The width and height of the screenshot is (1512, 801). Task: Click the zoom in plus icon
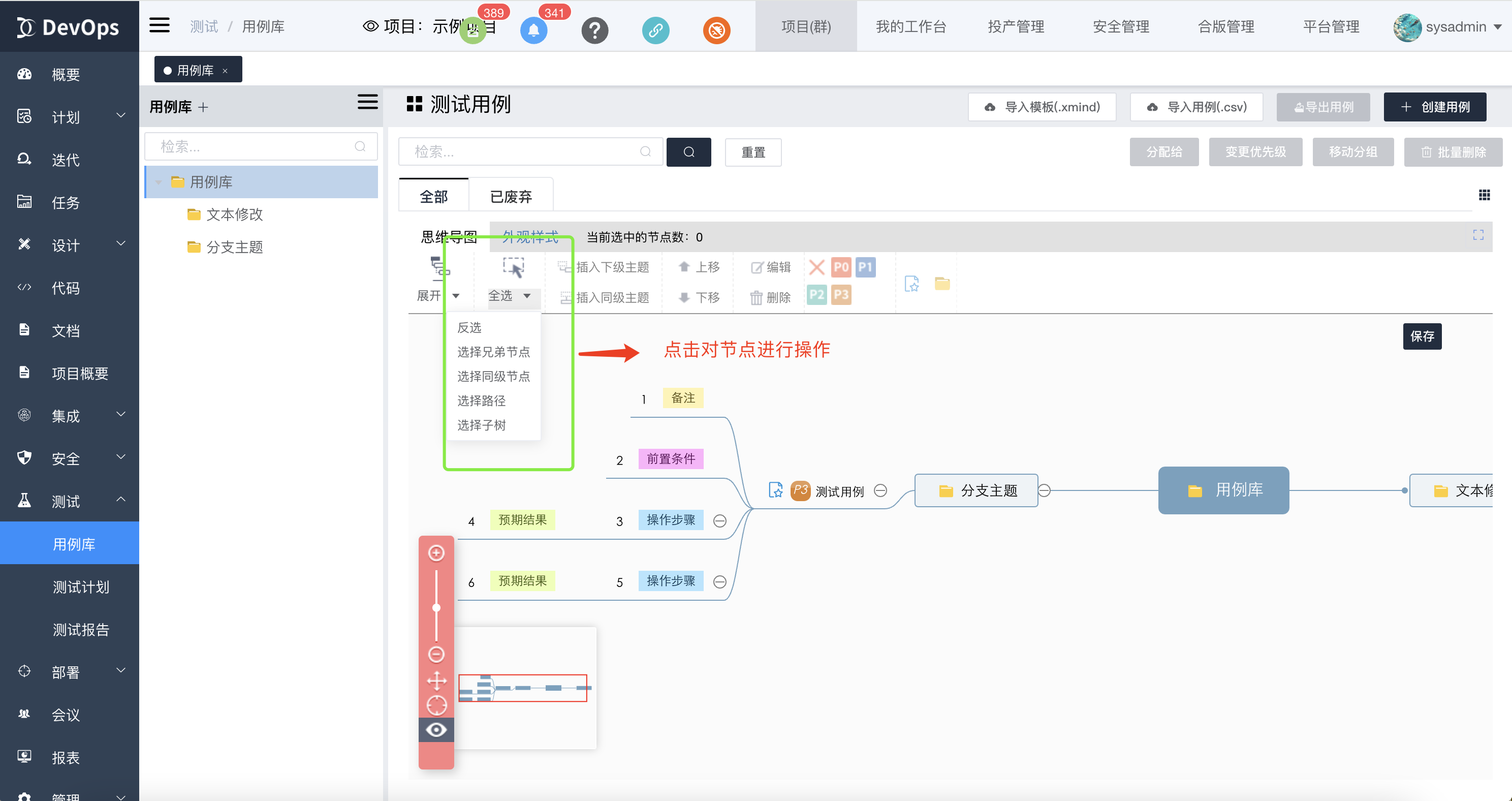coord(436,552)
